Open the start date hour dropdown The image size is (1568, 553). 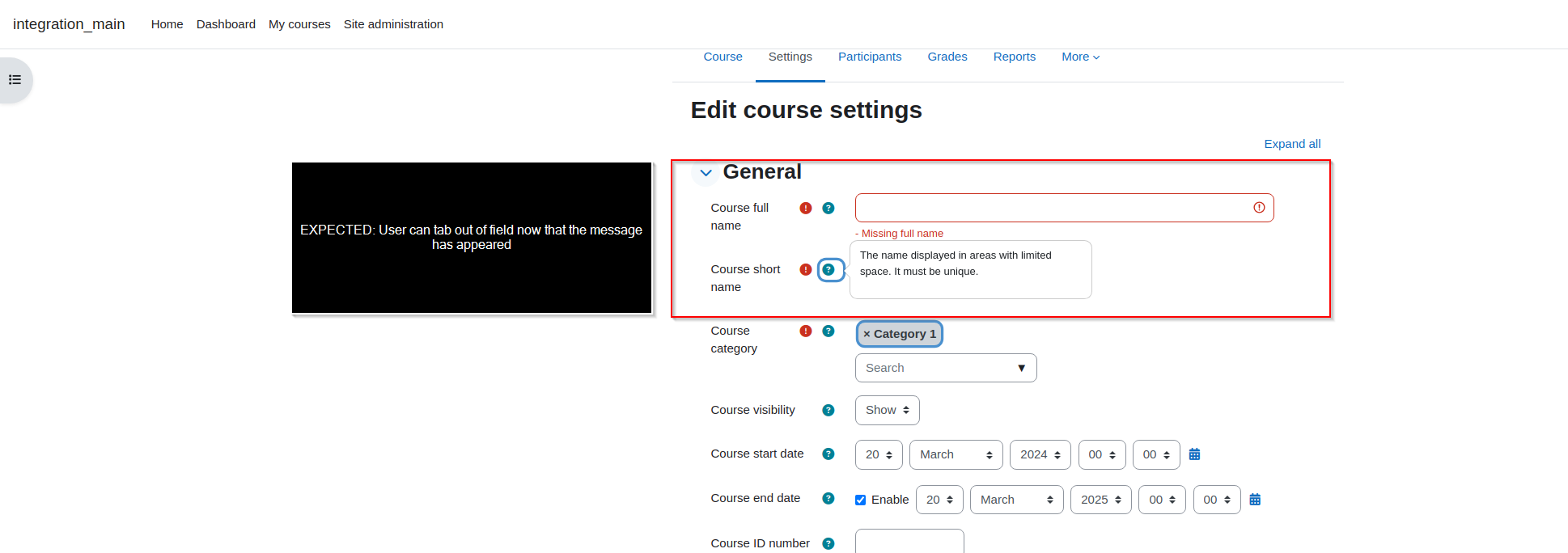(x=1102, y=454)
